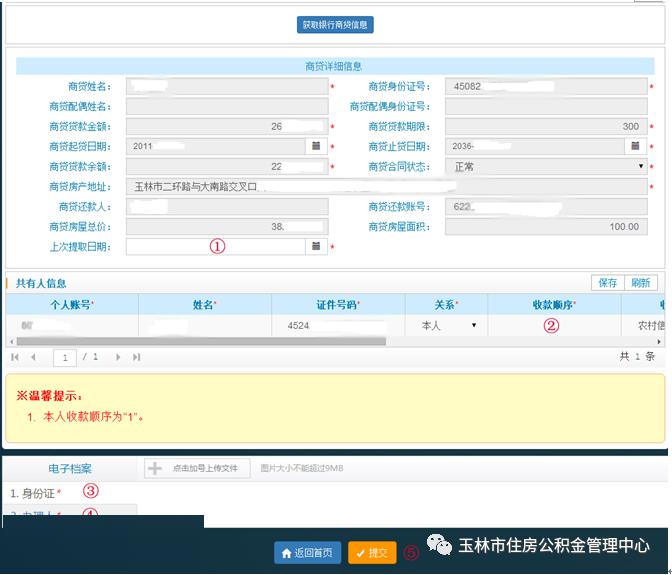Click the 商贷房屋总价 field

click(x=227, y=227)
